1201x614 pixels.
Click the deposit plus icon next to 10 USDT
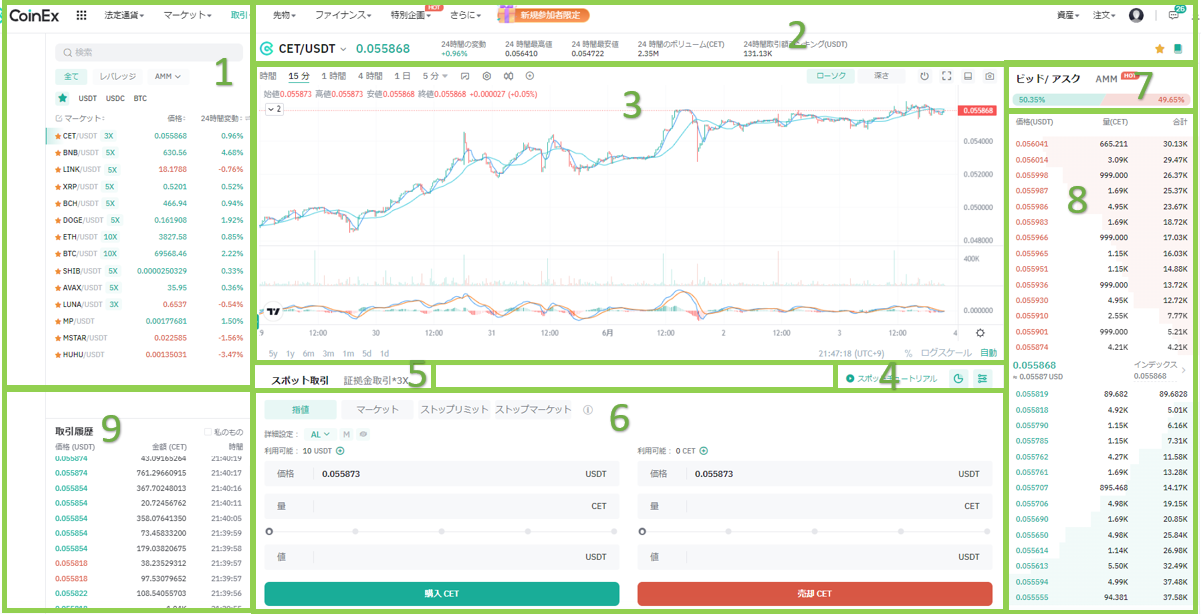click(340, 451)
